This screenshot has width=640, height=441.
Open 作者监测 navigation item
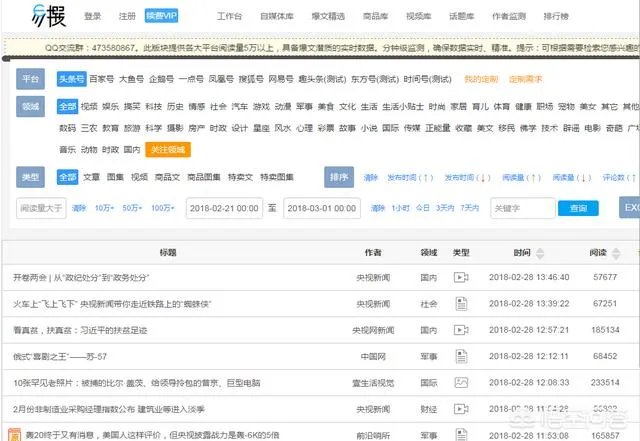509,16
